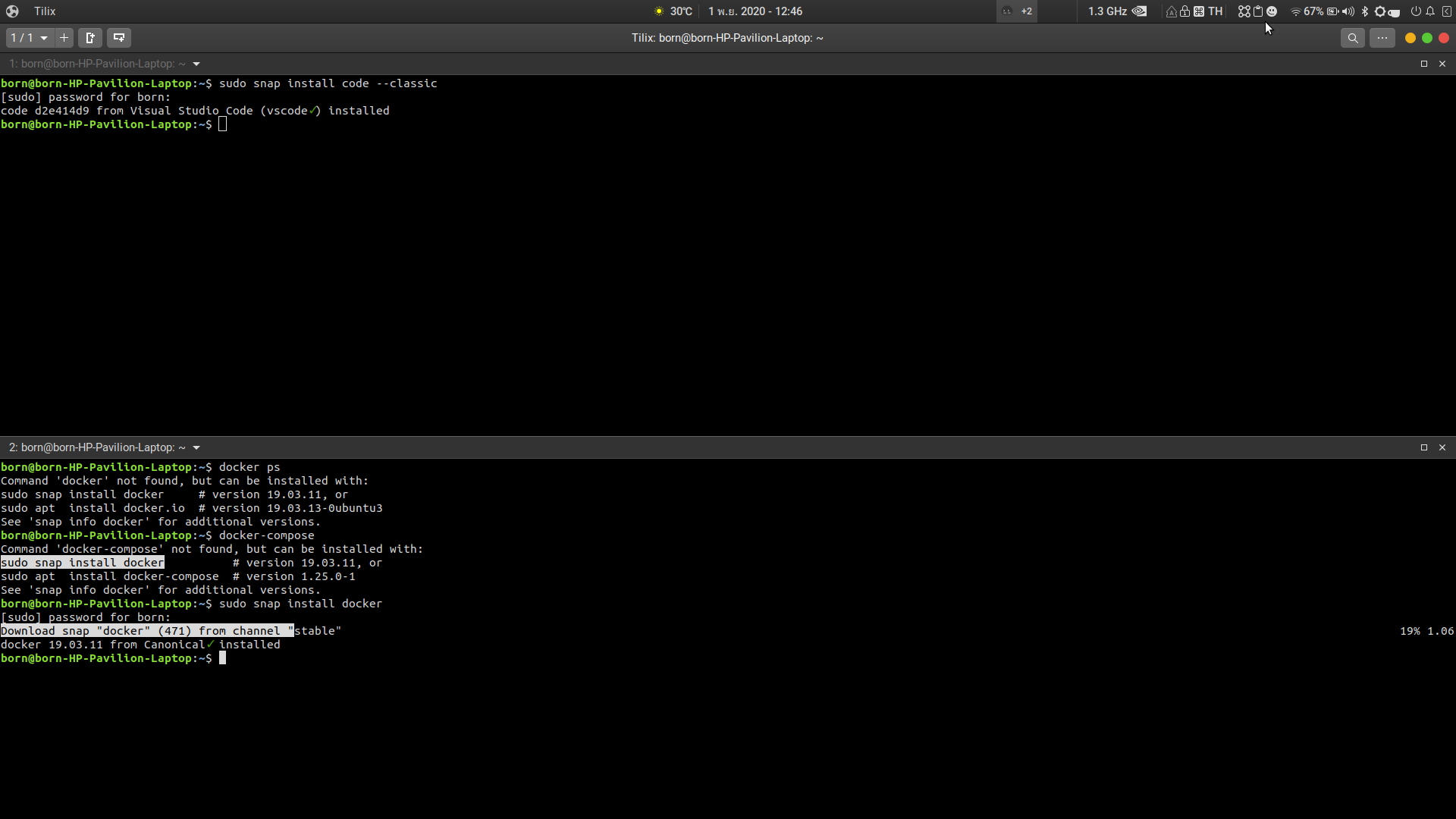Open the clipboard indicator icon
The width and height of the screenshot is (1456, 819).
click(1258, 11)
